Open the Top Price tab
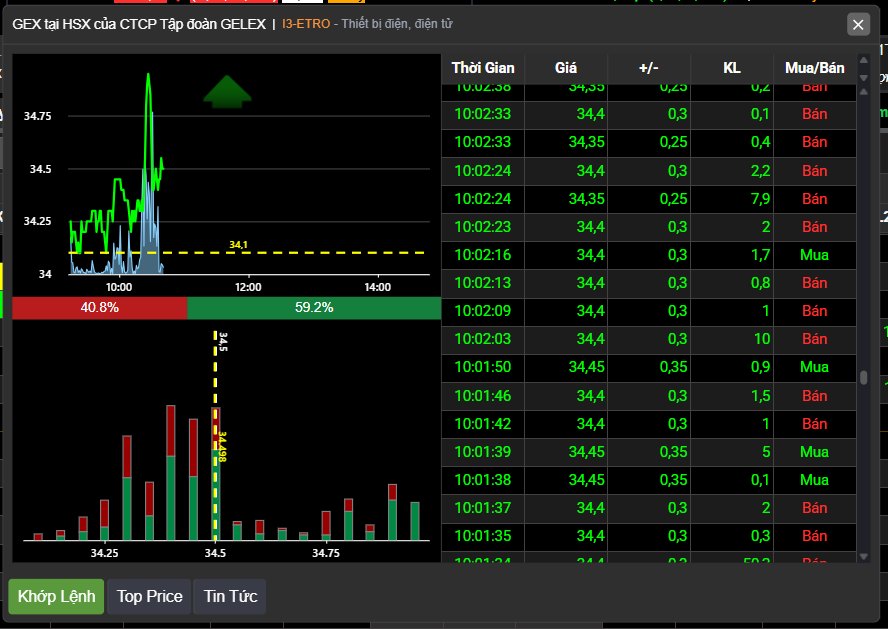This screenshot has width=888, height=629. (150, 596)
